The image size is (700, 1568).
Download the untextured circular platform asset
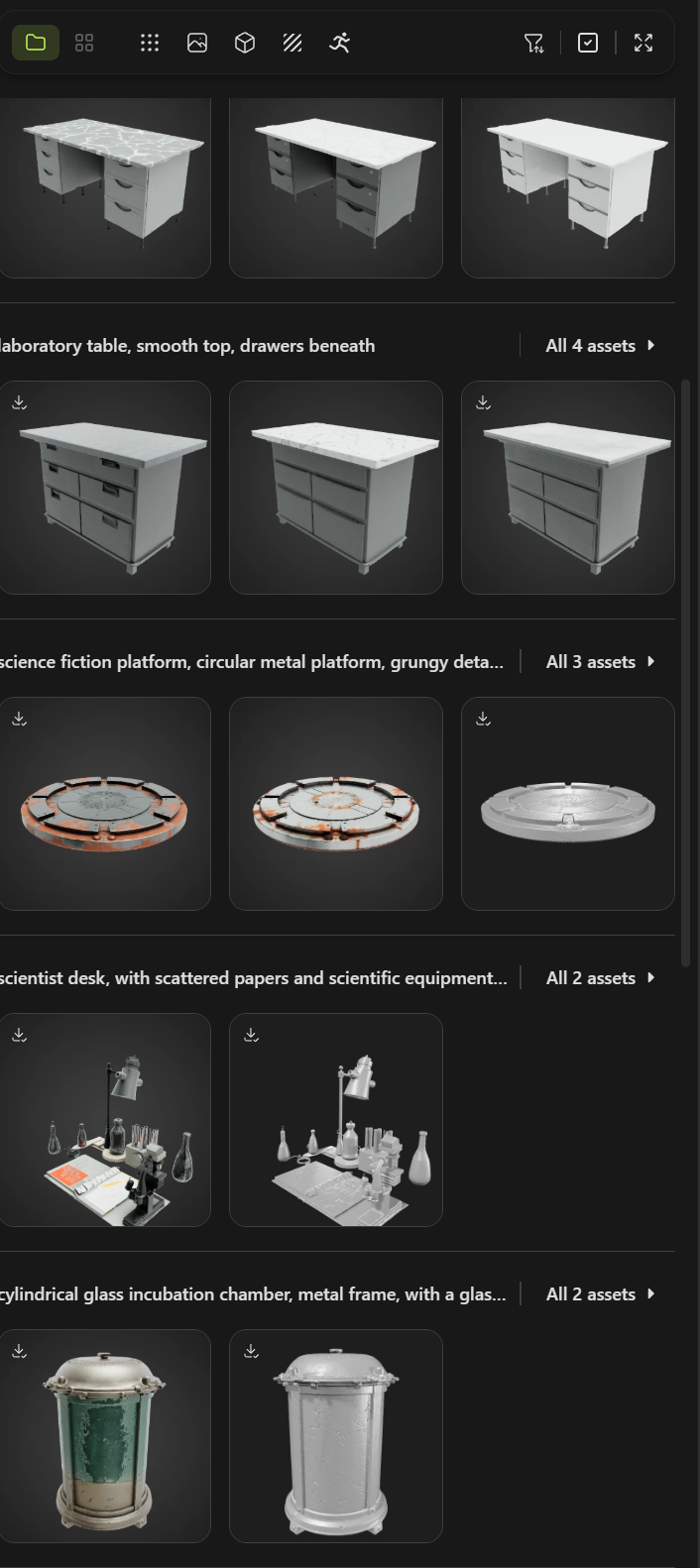(483, 719)
